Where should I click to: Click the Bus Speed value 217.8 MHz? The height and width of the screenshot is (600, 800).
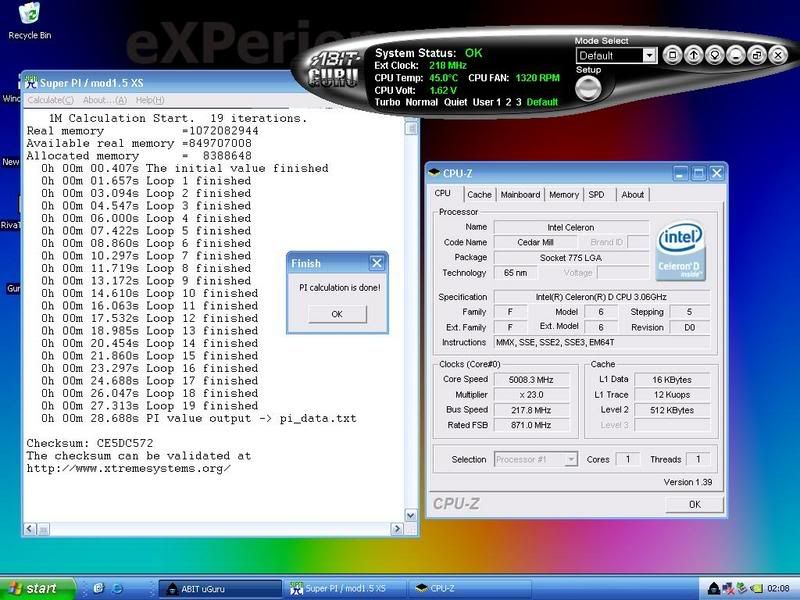pyautogui.click(x=531, y=410)
